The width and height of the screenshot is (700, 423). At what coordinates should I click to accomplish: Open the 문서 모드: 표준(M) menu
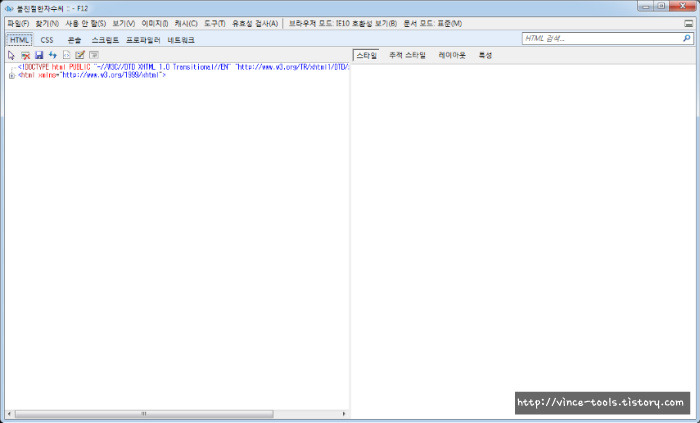coord(433,24)
